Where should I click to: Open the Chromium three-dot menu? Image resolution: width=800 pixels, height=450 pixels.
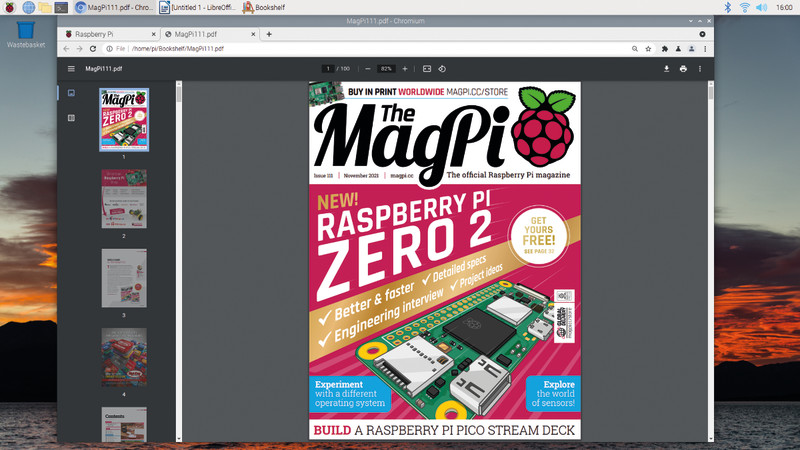click(705, 48)
